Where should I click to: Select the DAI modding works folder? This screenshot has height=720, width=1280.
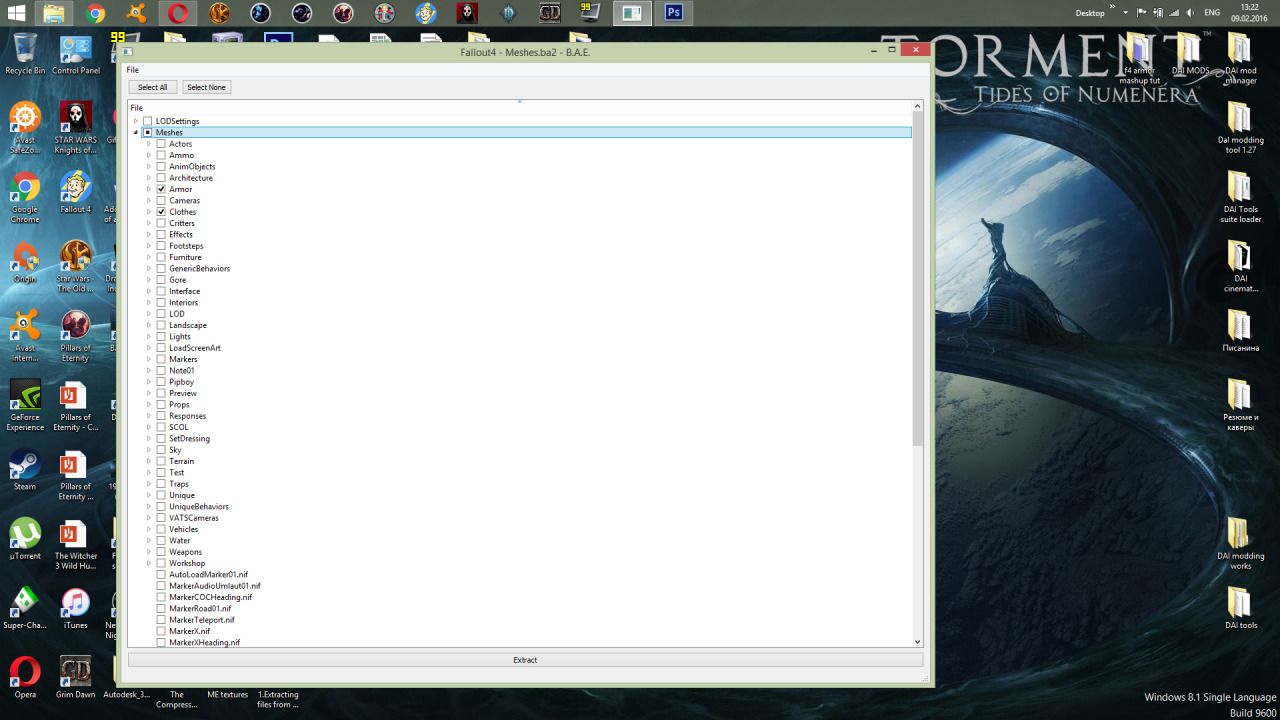point(1240,543)
